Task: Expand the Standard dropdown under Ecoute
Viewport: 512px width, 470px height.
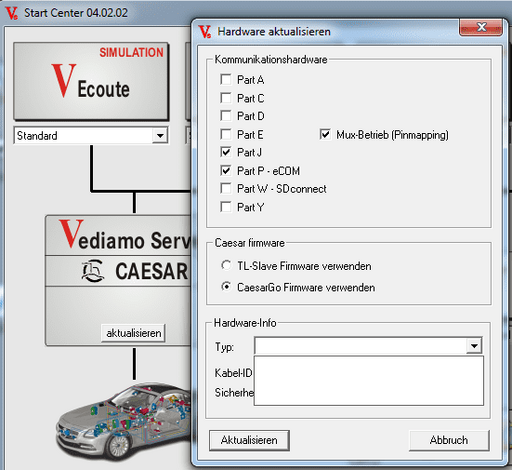Action: coord(160,136)
